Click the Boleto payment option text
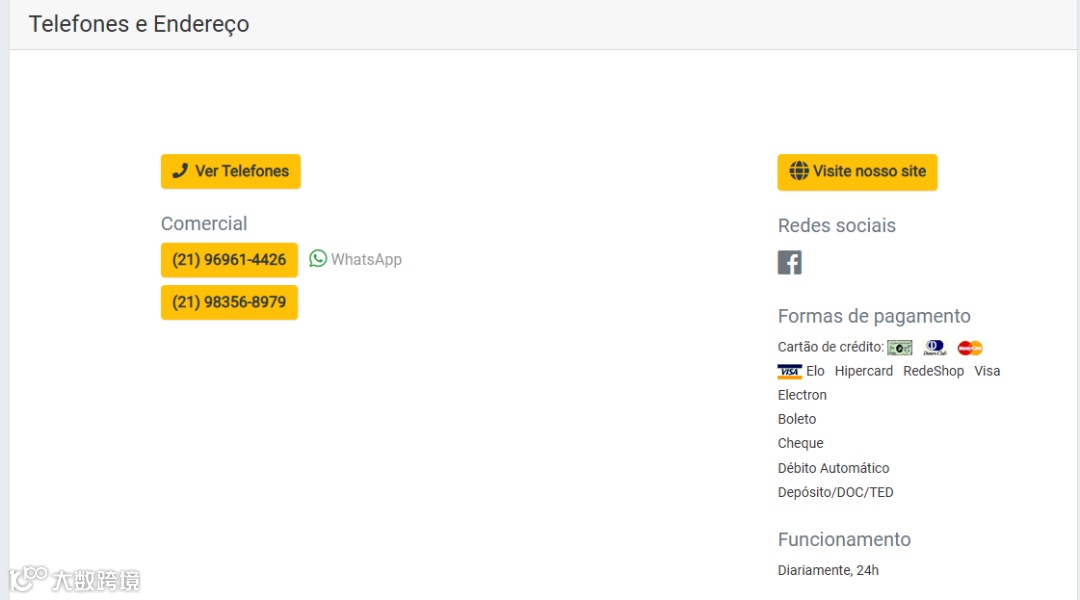 (797, 419)
